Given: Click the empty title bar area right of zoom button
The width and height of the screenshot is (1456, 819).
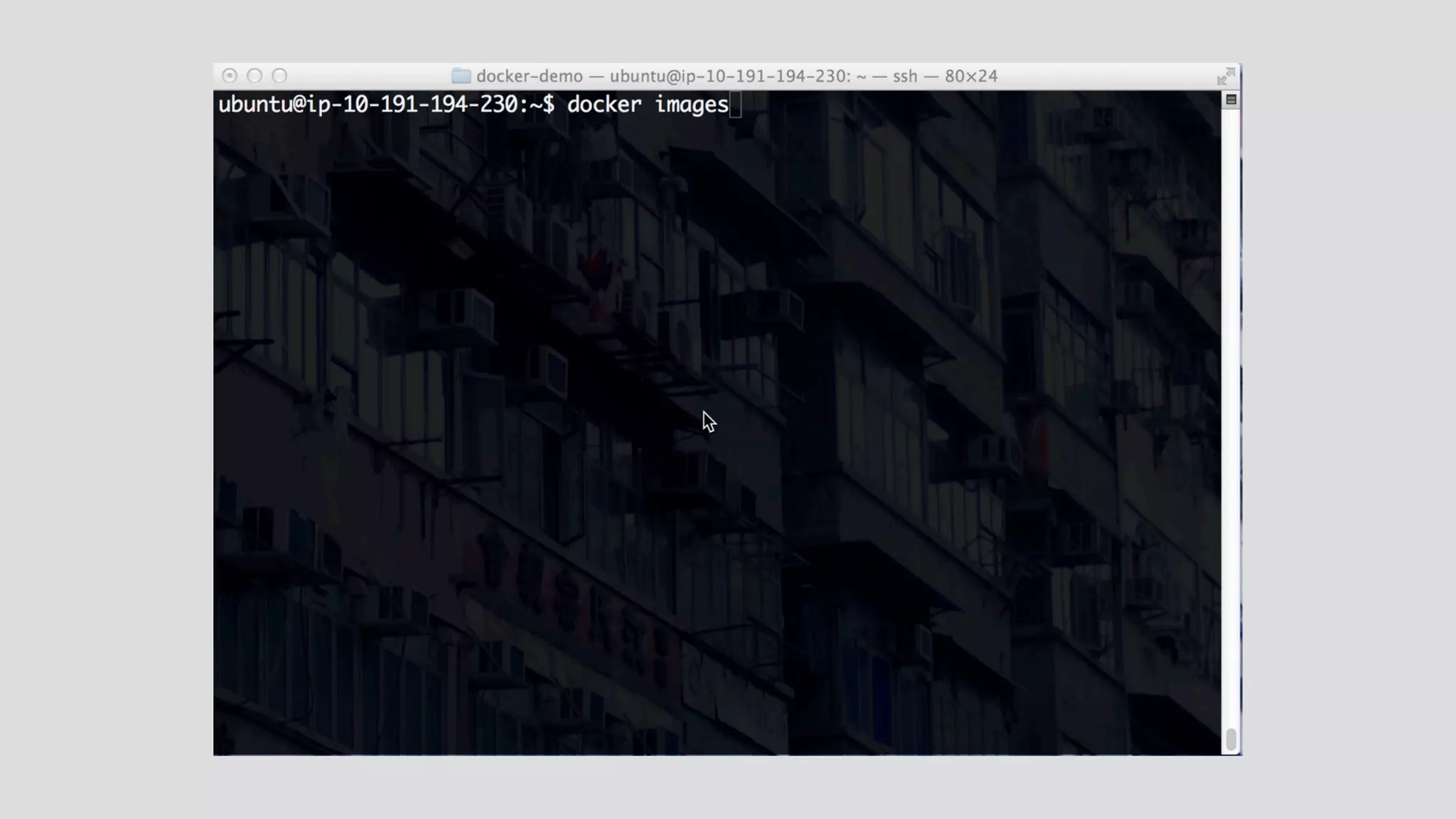Looking at the screenshot, I should [363, 76].
